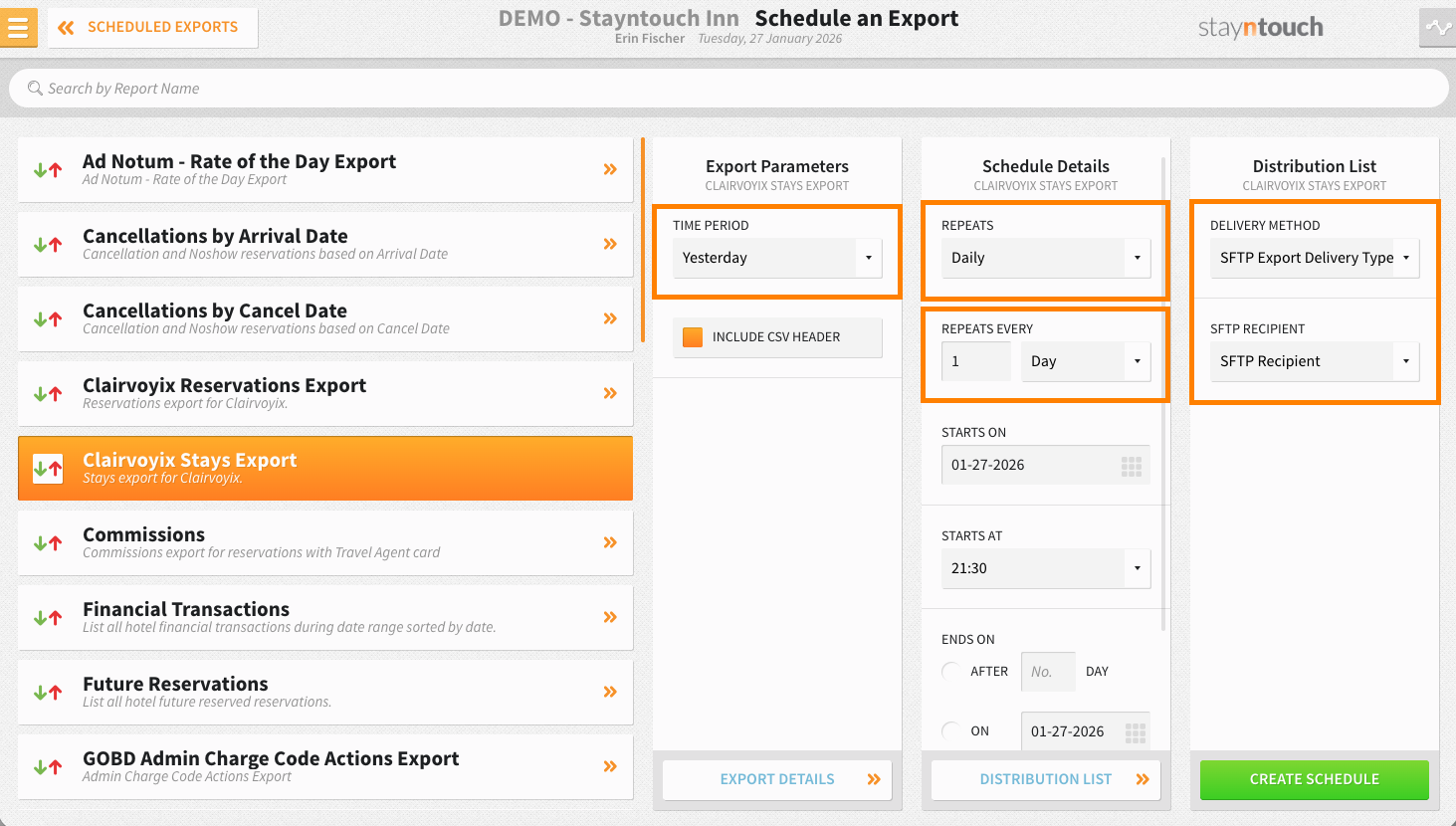Open chevron for Future Reservations
1456x826 pixels.
coord(610,693)
